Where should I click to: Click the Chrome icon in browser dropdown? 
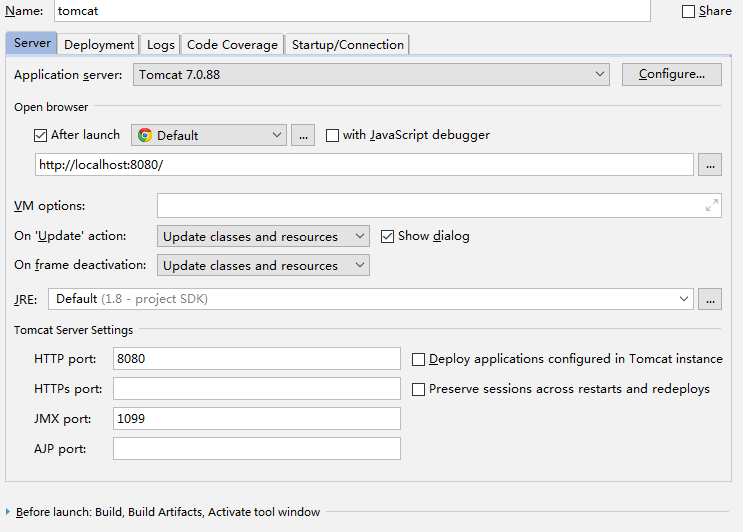pyautogui.click(x=145, y=135)
